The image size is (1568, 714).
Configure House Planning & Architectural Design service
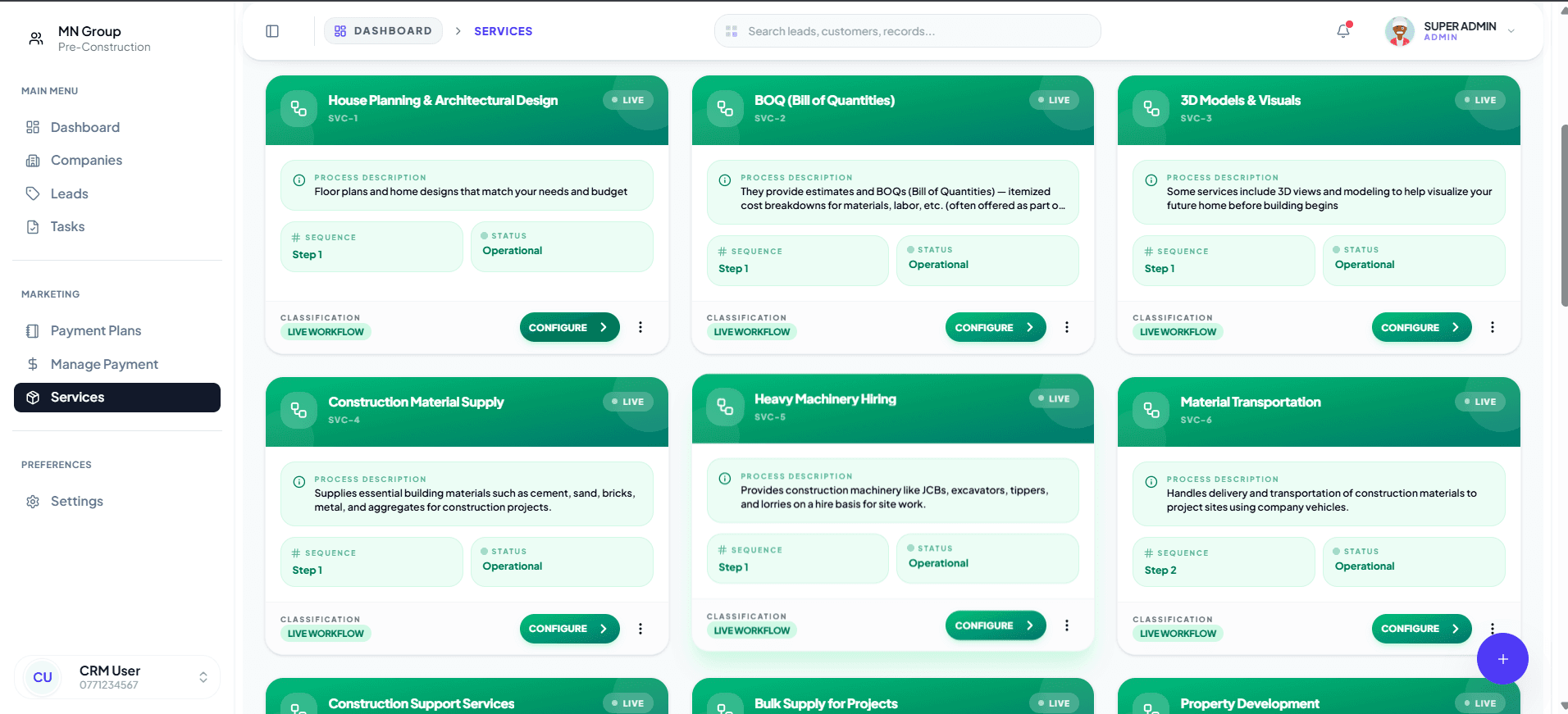click(x=569, y=327)
